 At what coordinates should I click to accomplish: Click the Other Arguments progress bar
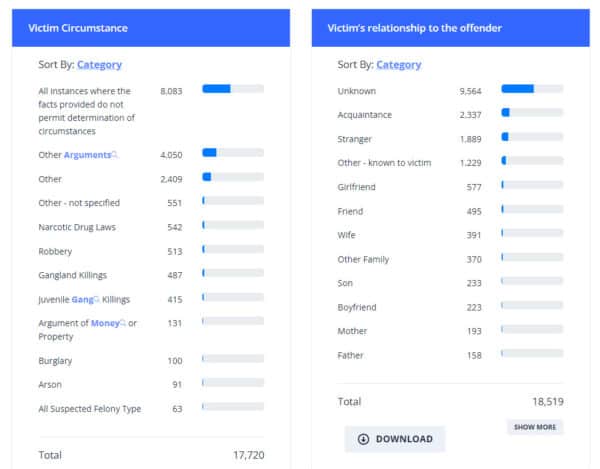[233, 153]
